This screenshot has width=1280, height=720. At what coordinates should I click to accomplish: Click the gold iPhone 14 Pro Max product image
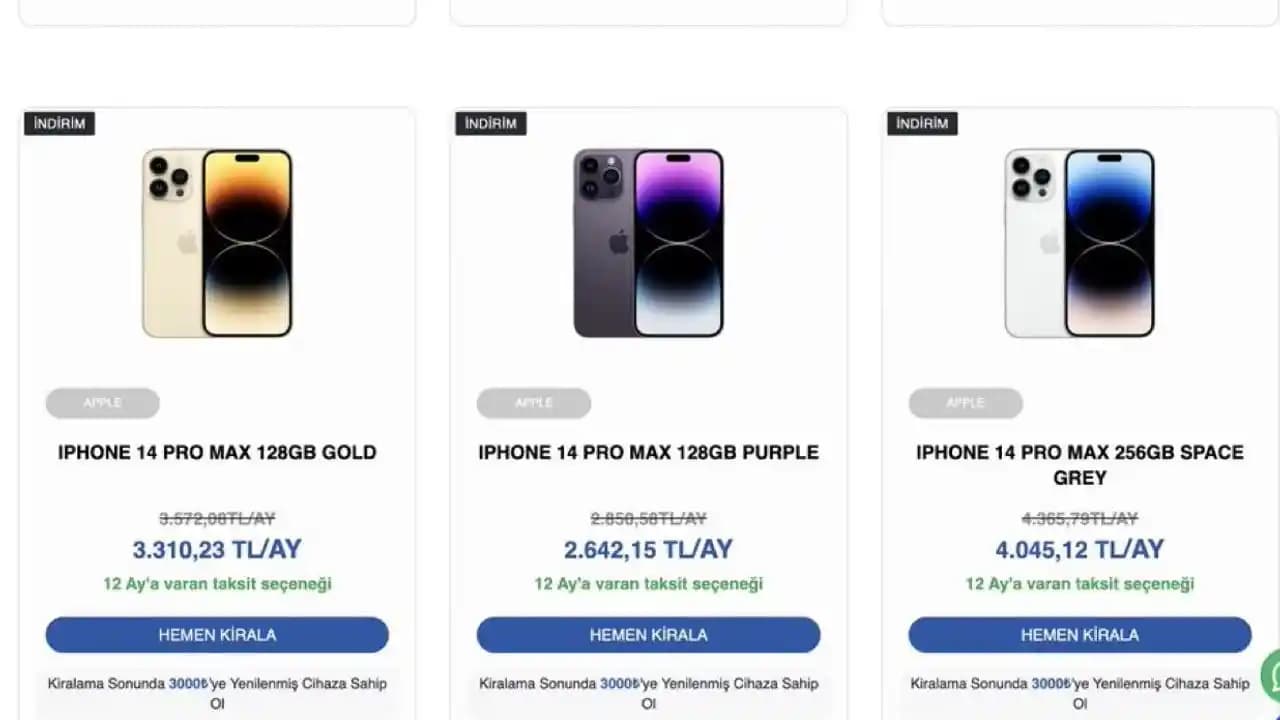coord(217,242)
